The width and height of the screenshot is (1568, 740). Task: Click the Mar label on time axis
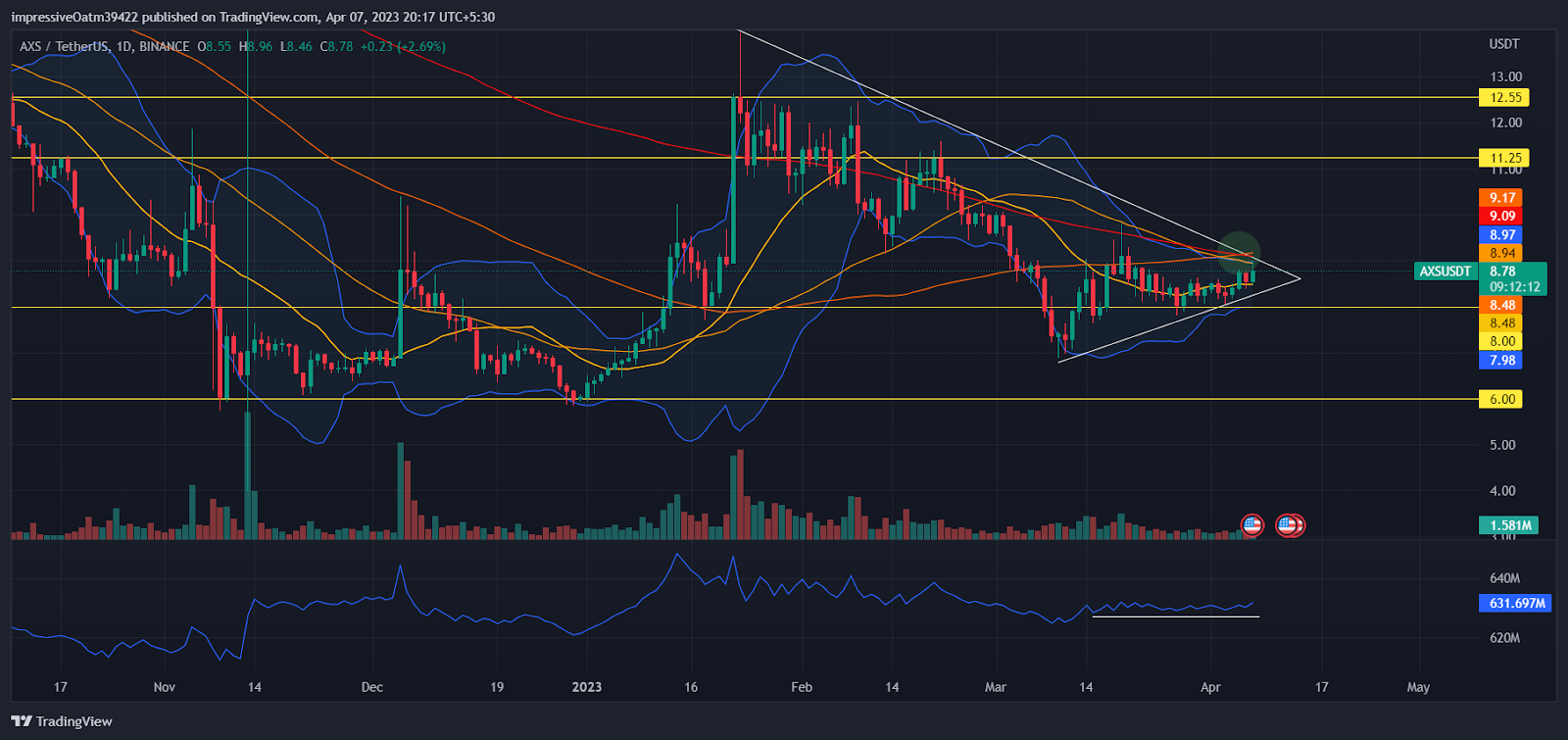pyautogui.click(x=996, y=687)
